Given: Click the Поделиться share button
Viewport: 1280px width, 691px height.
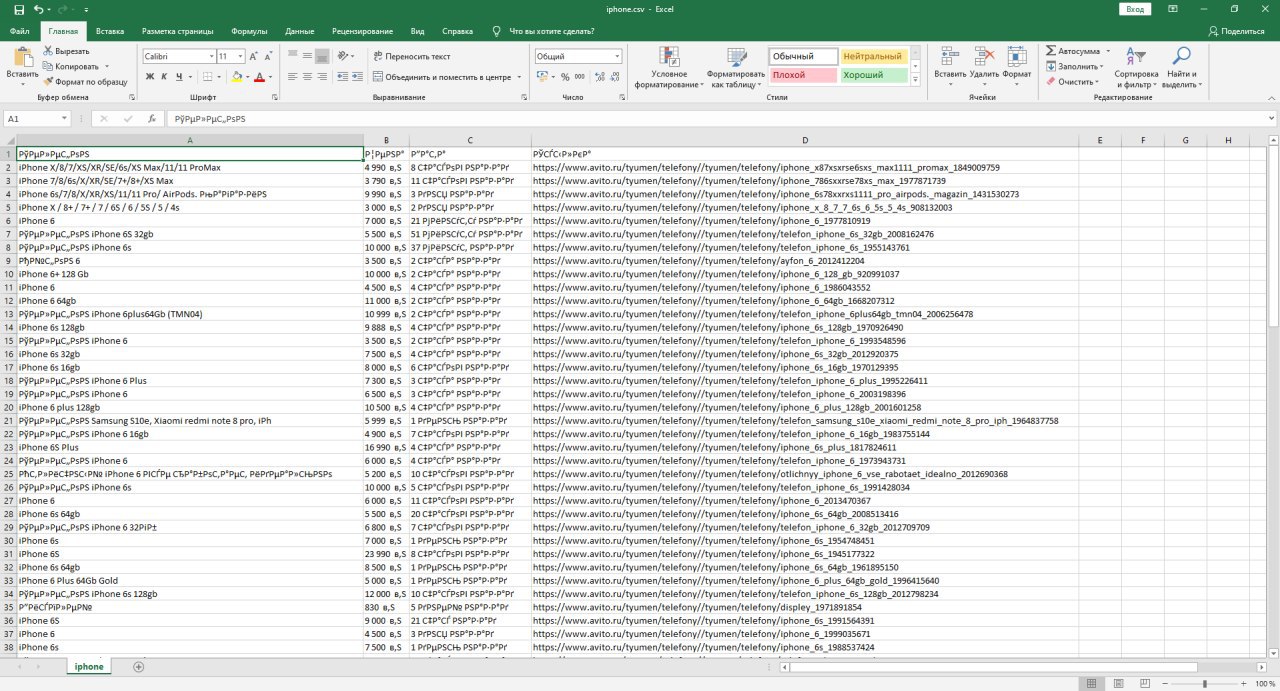Looking at the screenshot, I should pos(1236,31).
